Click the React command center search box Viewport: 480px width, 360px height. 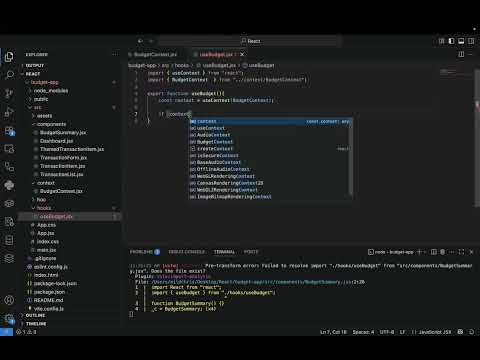[x=250, y=41]
